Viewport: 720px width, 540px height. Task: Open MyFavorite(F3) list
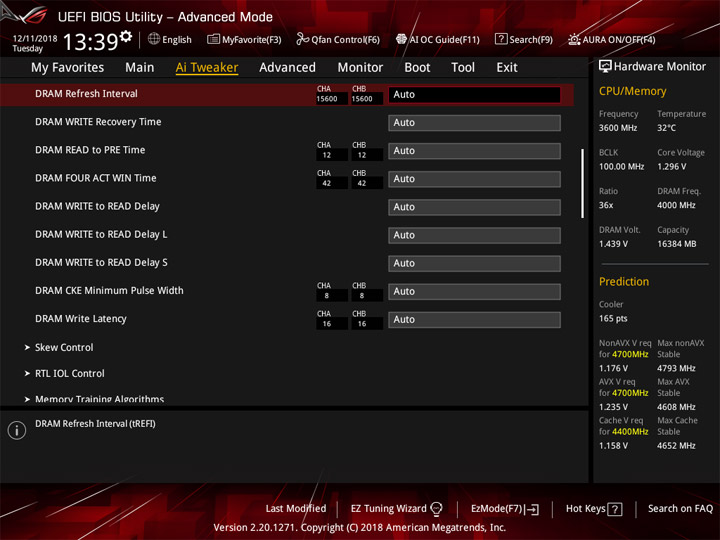(x=244, y=39)
